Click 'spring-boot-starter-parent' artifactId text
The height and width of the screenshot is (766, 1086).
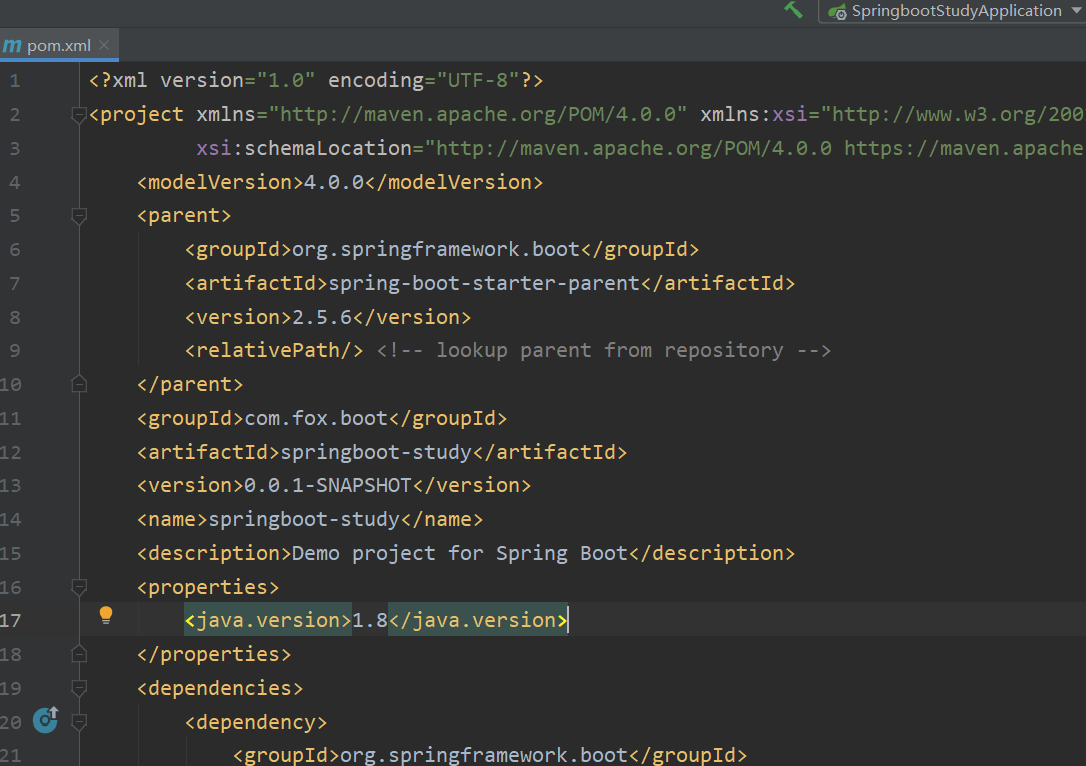point(484,283)
